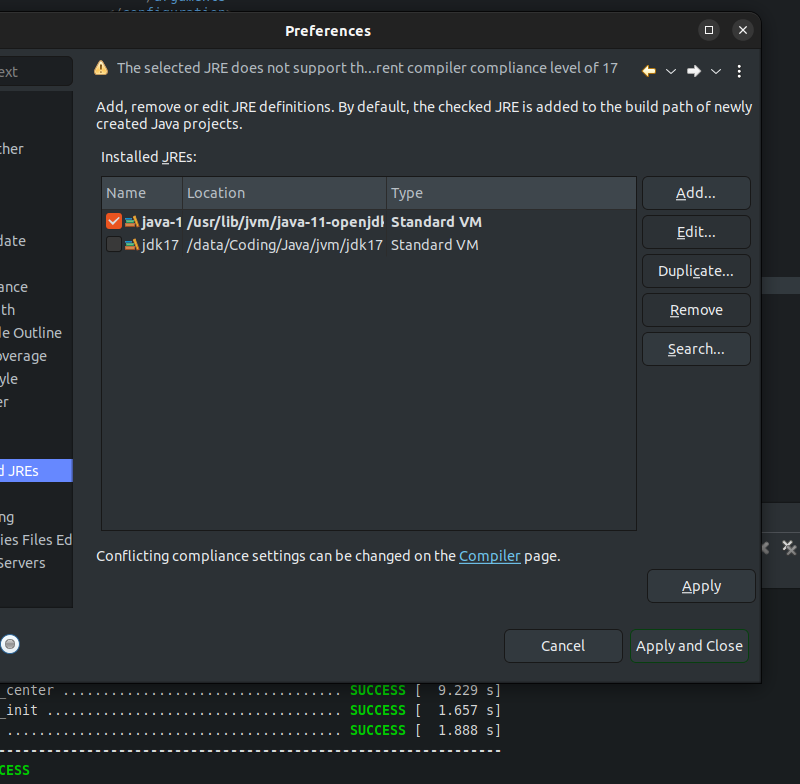800x784 pixels.
Task: Click the warning icon beside JRE message
Action: click(101, 68)
